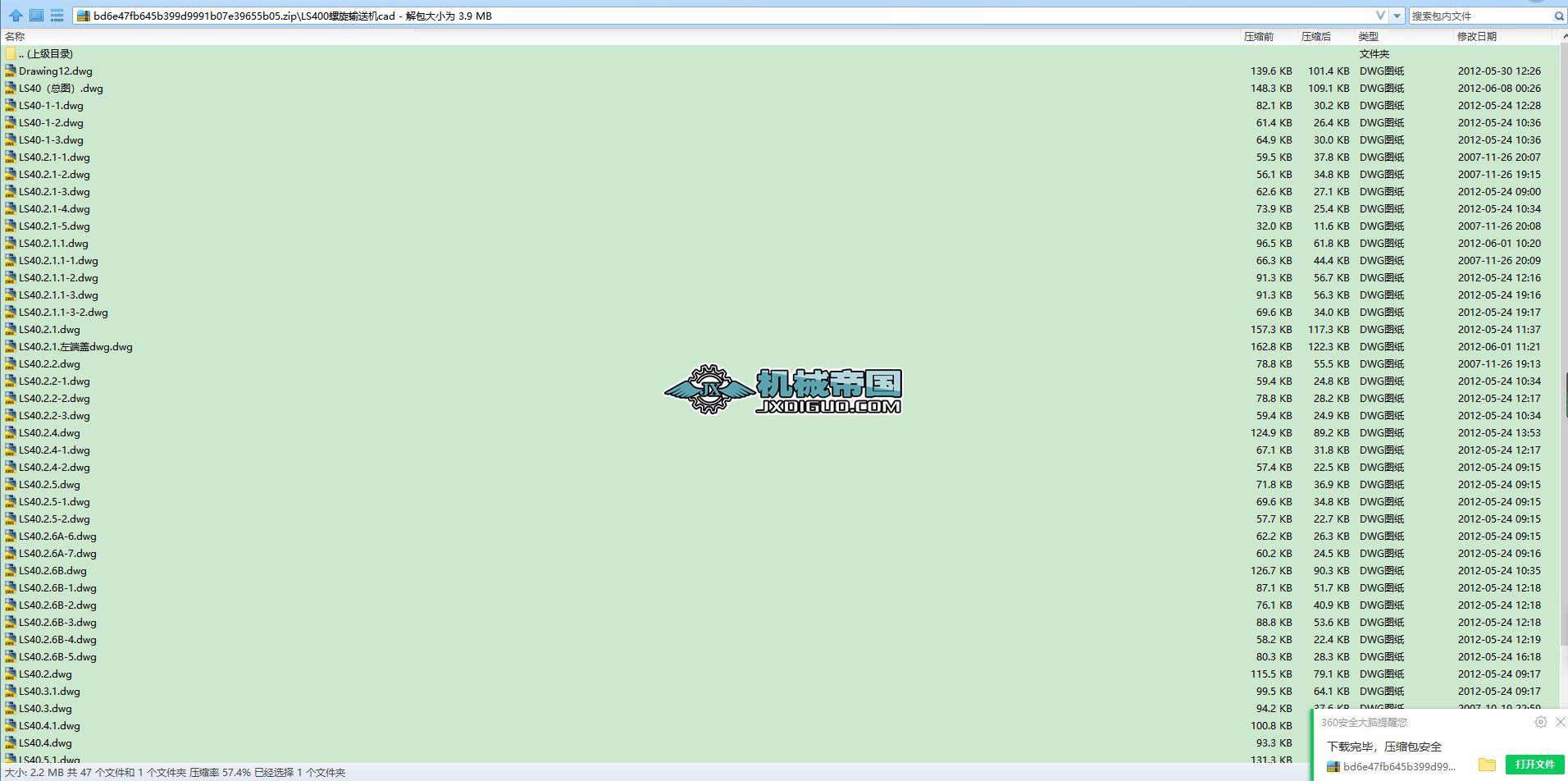Close the 360 security notification popup
The width and height of the screenshot is (1568, 781).
1560,722
